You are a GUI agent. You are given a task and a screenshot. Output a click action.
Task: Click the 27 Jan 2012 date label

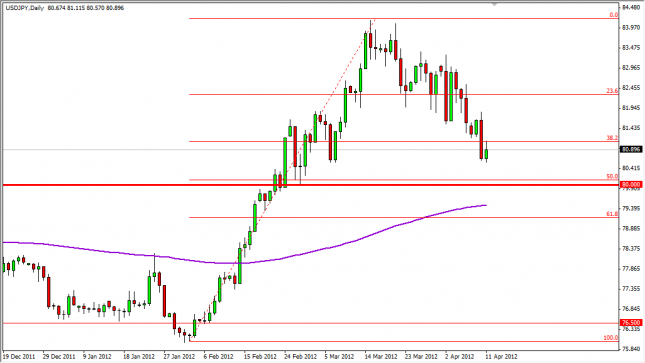point(179,356)
